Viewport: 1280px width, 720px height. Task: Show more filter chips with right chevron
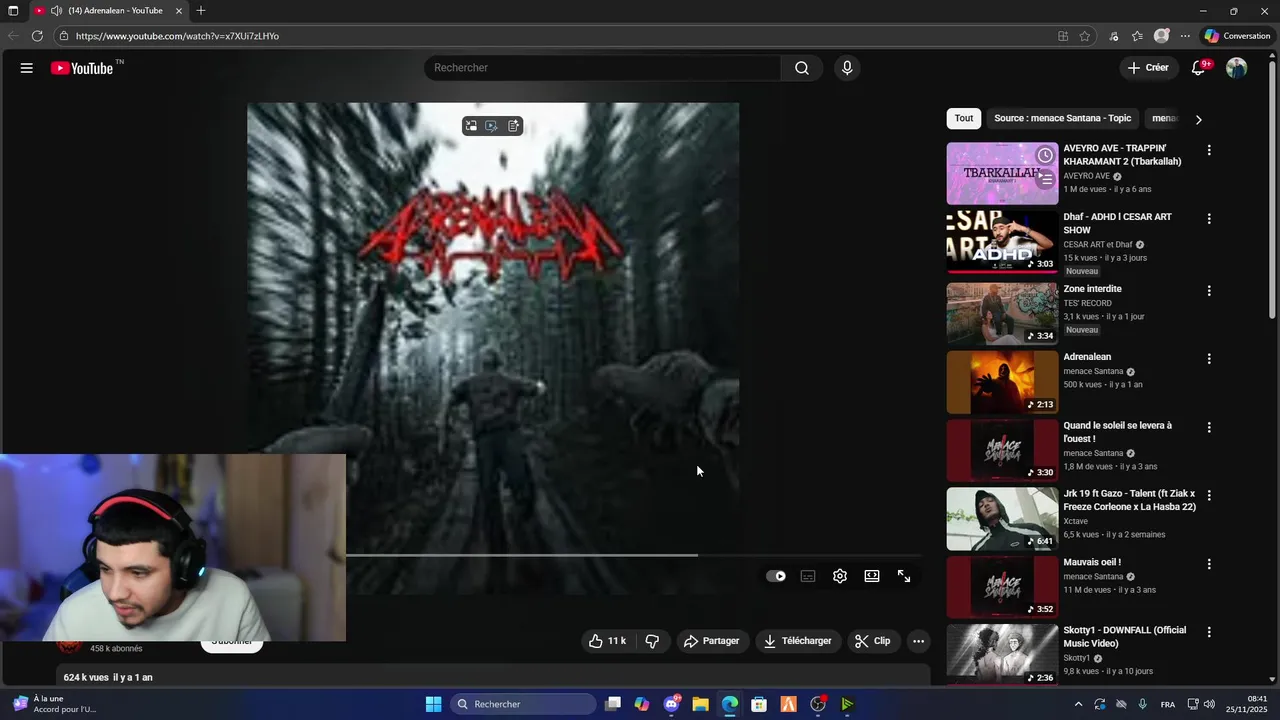click(x=1198, y=119)
